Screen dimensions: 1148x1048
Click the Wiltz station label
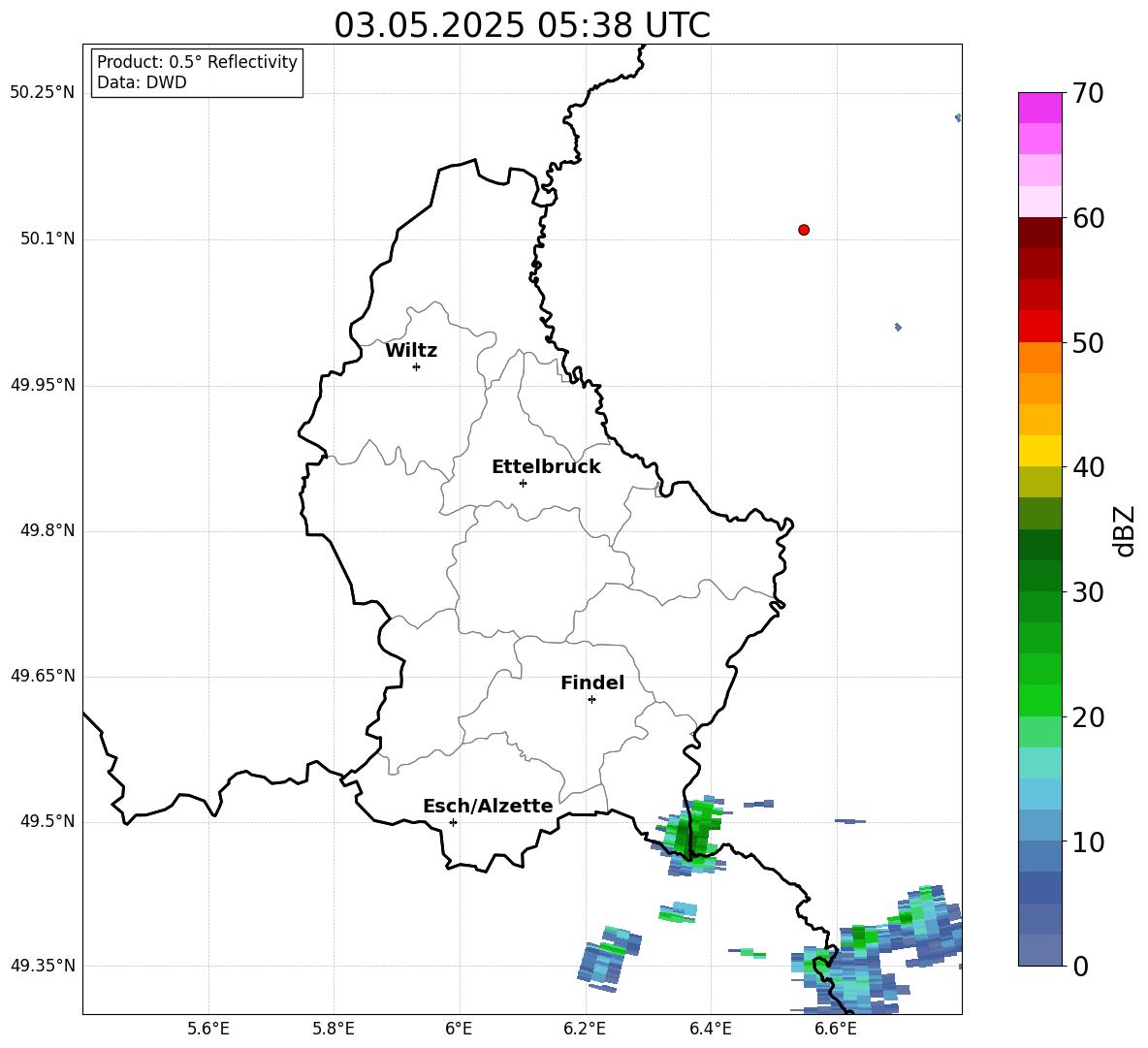pos(411,351)
